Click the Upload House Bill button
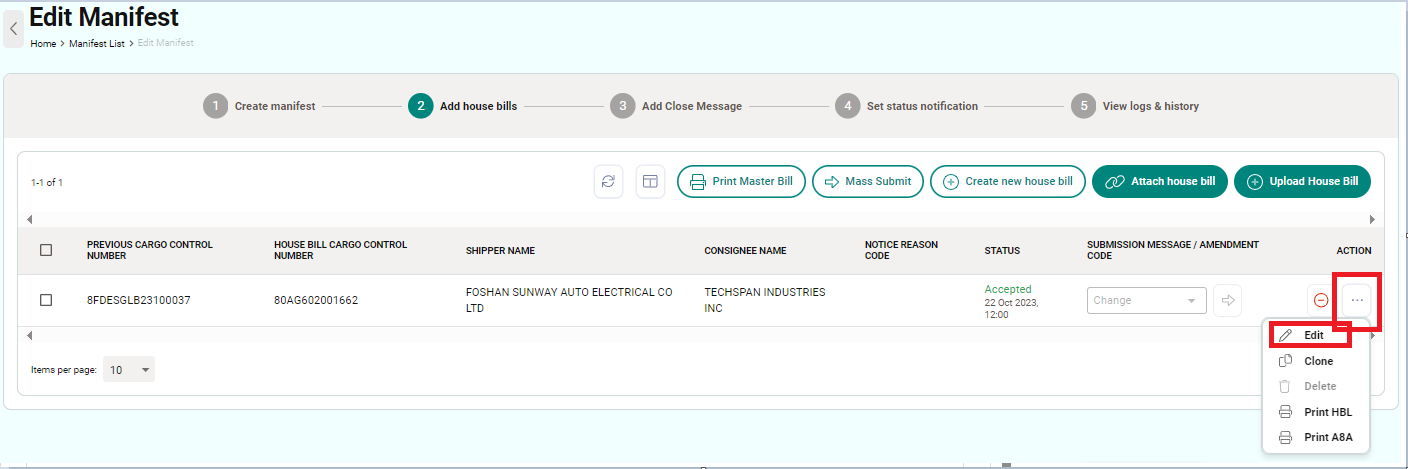Screen dimensions: 1408x469 tap(1302, 182)
